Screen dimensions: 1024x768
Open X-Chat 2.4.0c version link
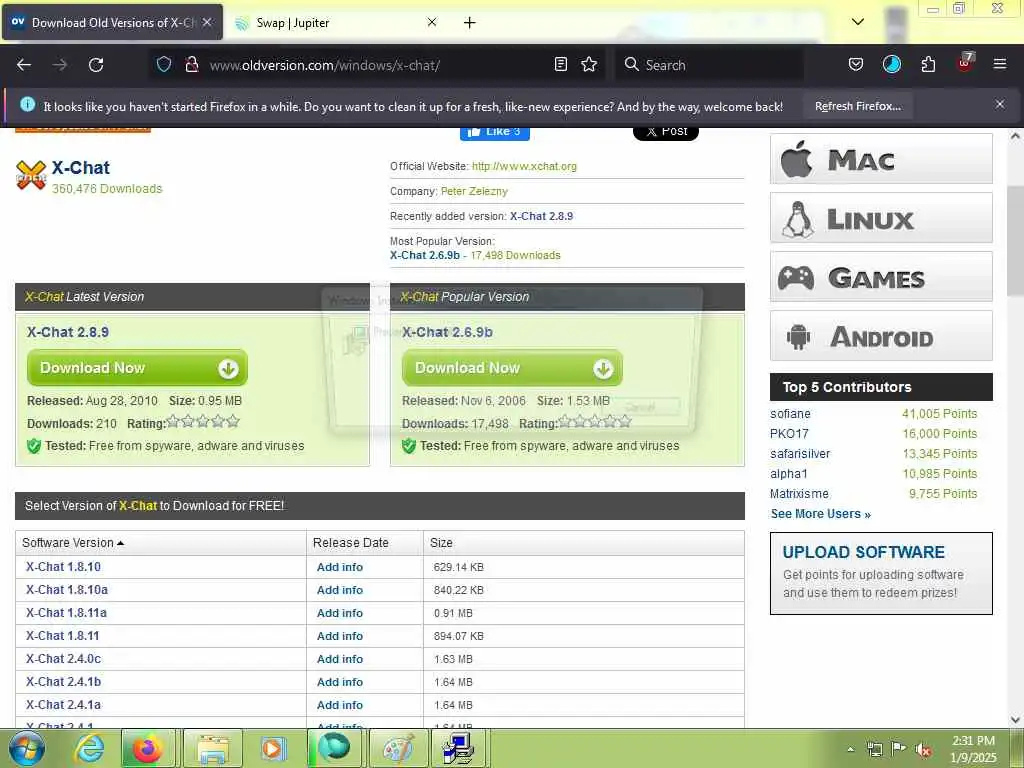click(x=63, y=659)
